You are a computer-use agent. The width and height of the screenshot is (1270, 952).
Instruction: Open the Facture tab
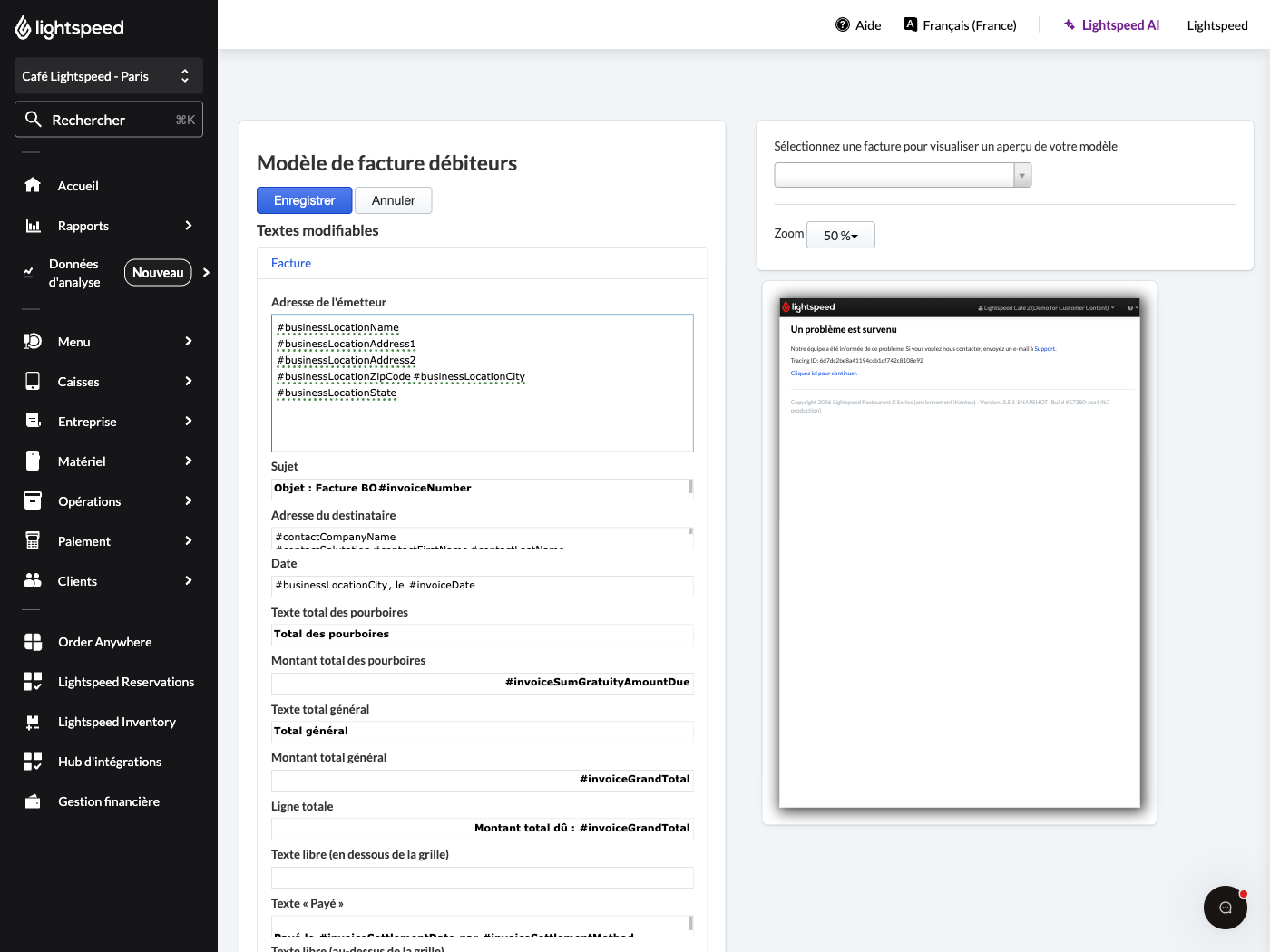(291, 263)
